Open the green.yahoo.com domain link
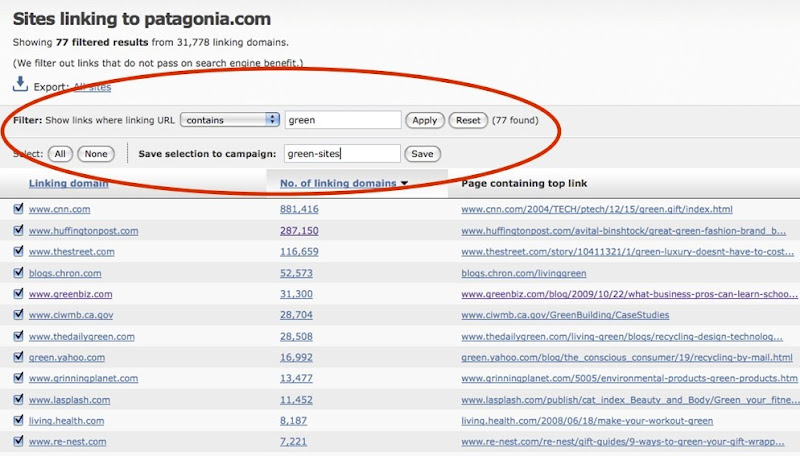Viewport: 800px width, 456px height. pos(66,358)
